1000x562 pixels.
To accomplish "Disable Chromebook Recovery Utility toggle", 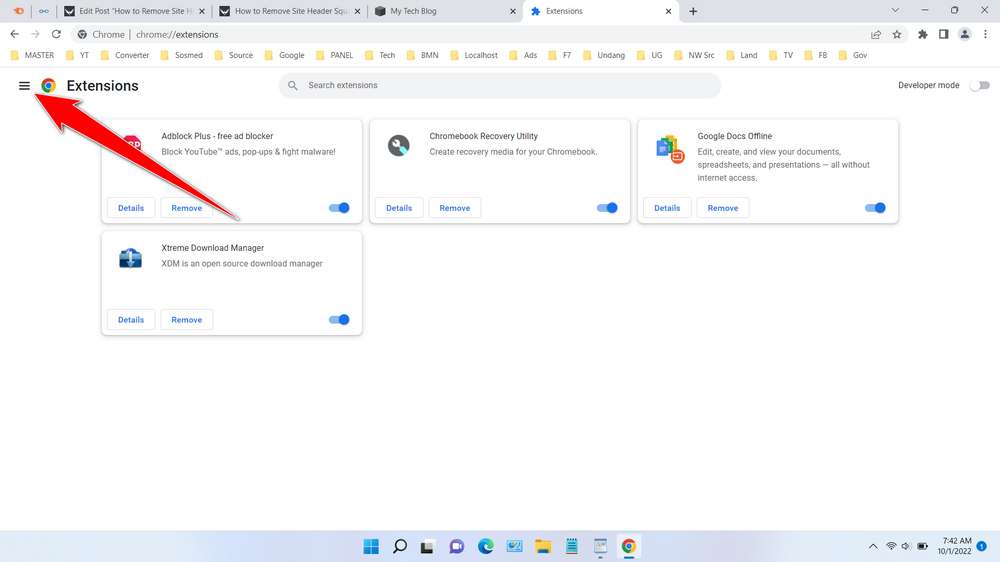I will coord(607,208).
